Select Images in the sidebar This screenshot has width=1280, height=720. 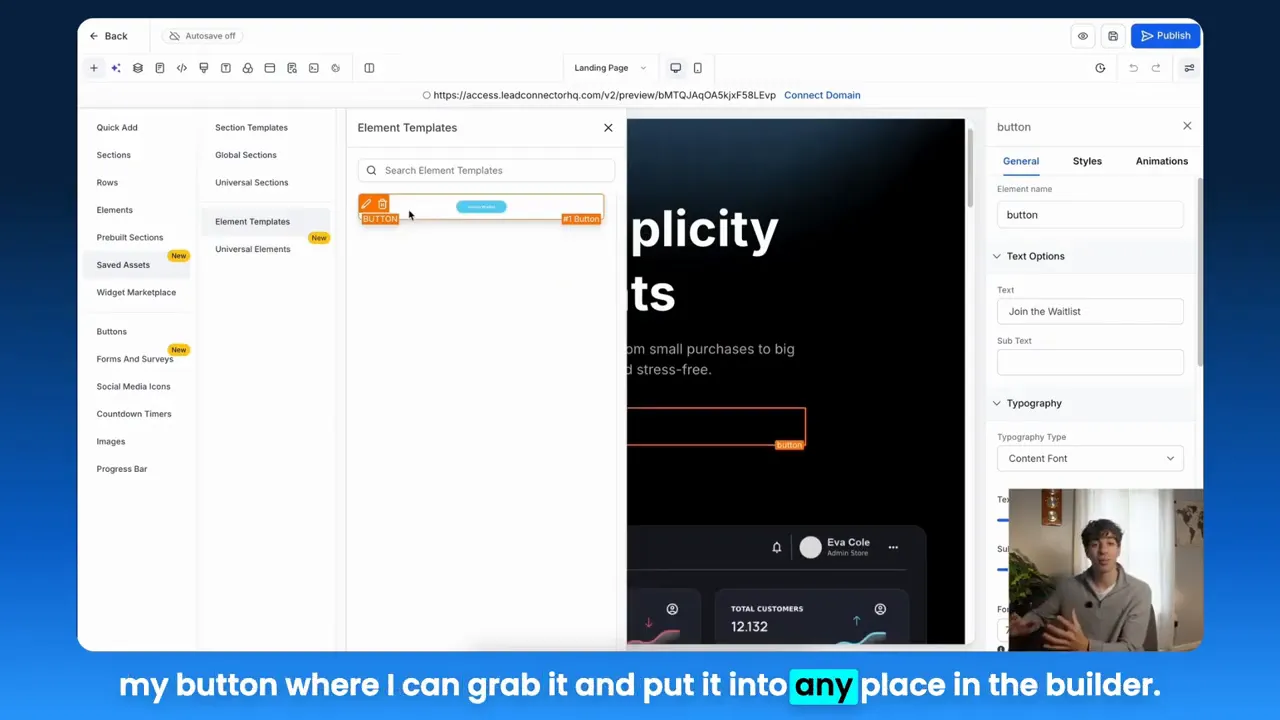[111, 441]
